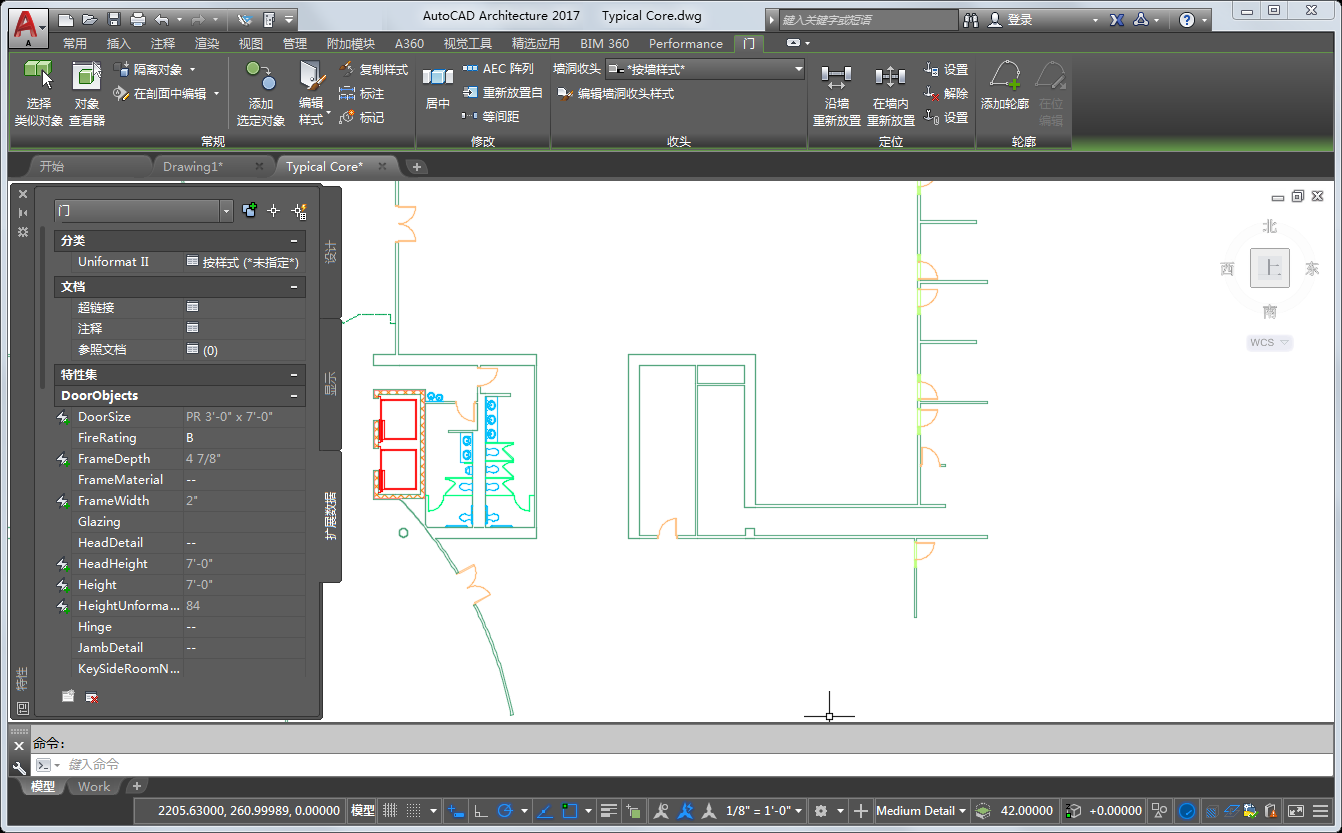
Task: Open the 注释 ribbon tab
Action: [163, 44]
